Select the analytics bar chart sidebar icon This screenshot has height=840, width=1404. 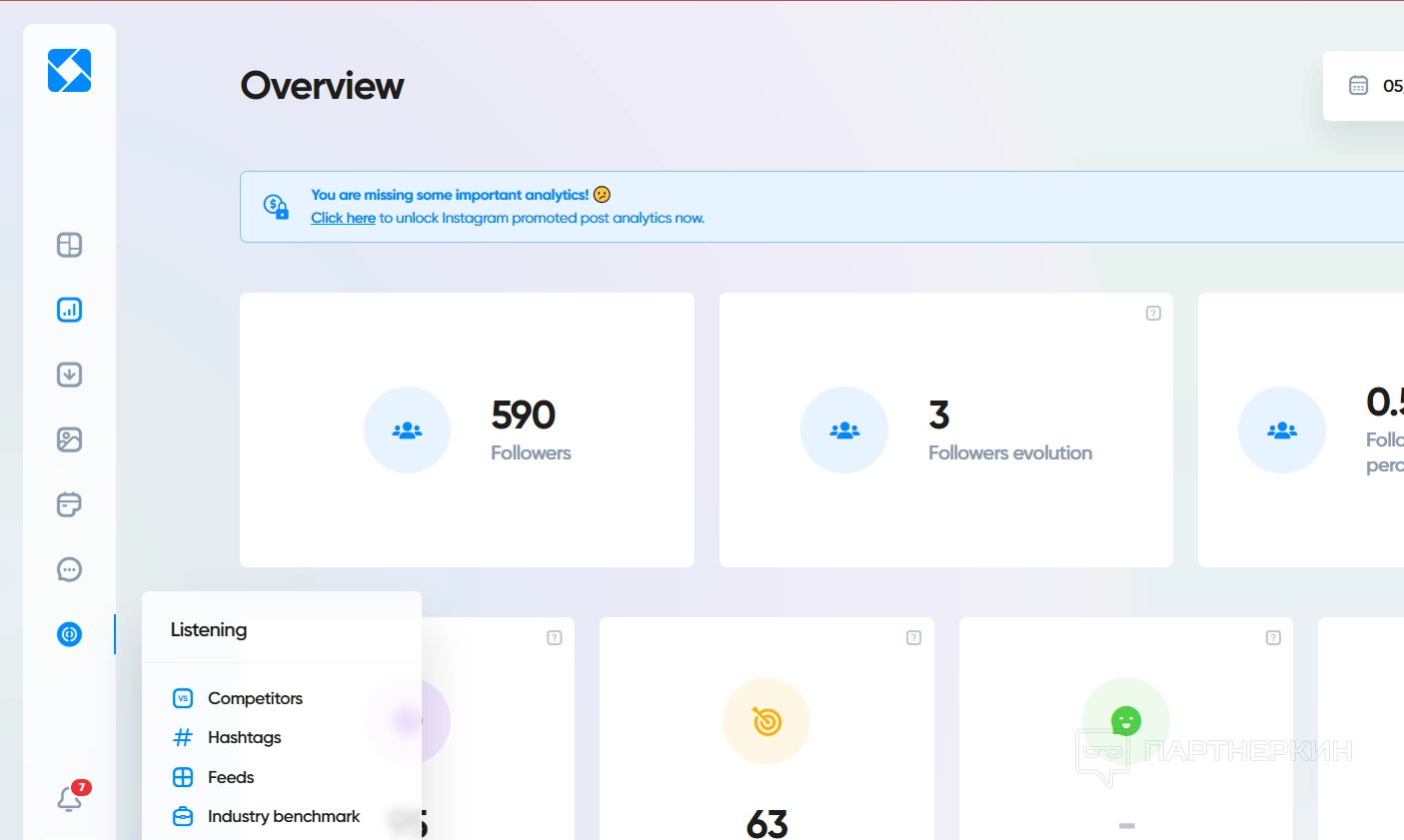[69, 310]
